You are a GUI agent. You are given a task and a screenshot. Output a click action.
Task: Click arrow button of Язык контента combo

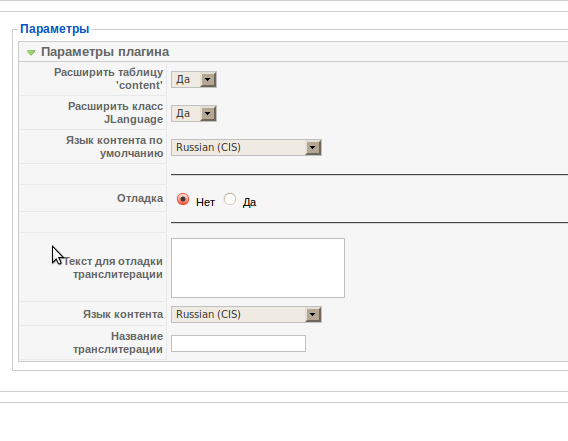(313, 314)
